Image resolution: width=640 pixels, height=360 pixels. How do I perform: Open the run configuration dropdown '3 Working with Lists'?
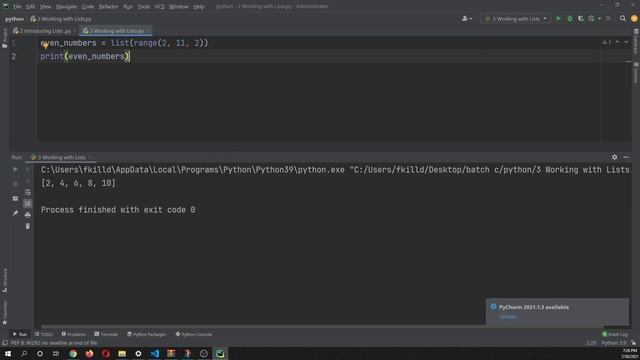click(516, 19)
